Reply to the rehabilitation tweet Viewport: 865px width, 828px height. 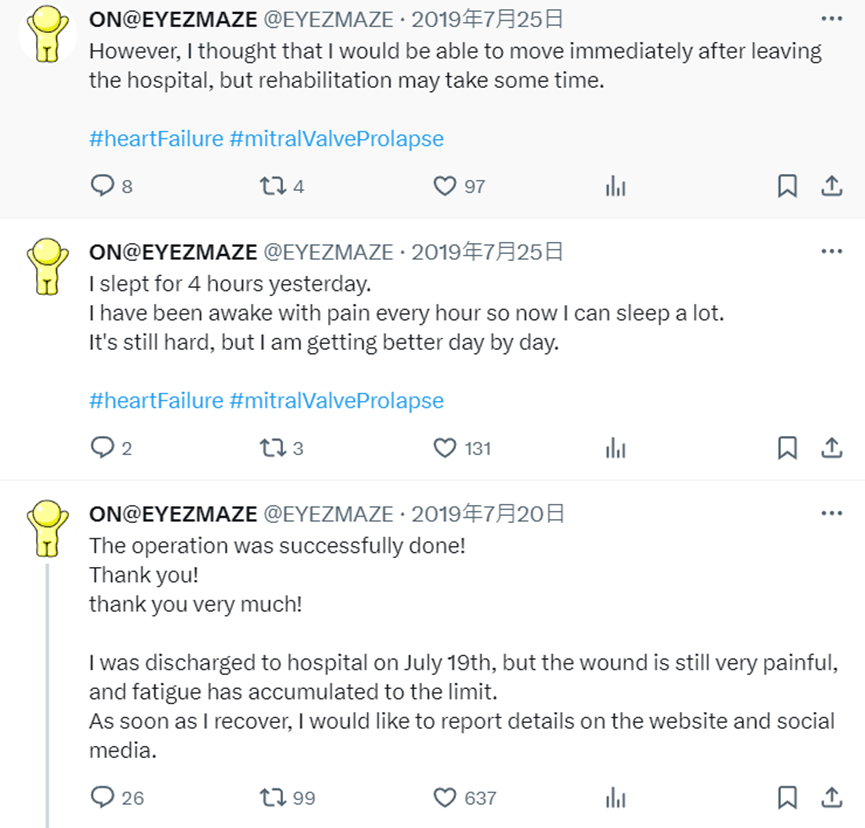point(103,186)
